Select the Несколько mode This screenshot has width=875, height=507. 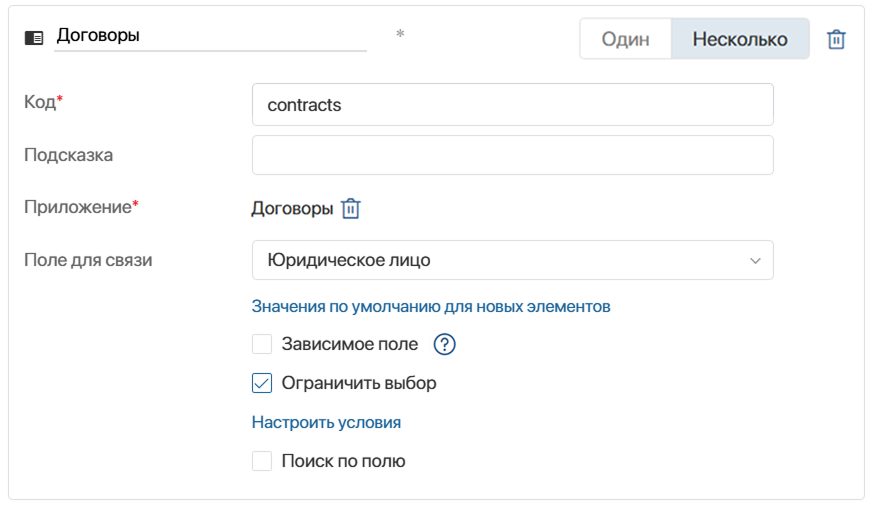(740, 38)
